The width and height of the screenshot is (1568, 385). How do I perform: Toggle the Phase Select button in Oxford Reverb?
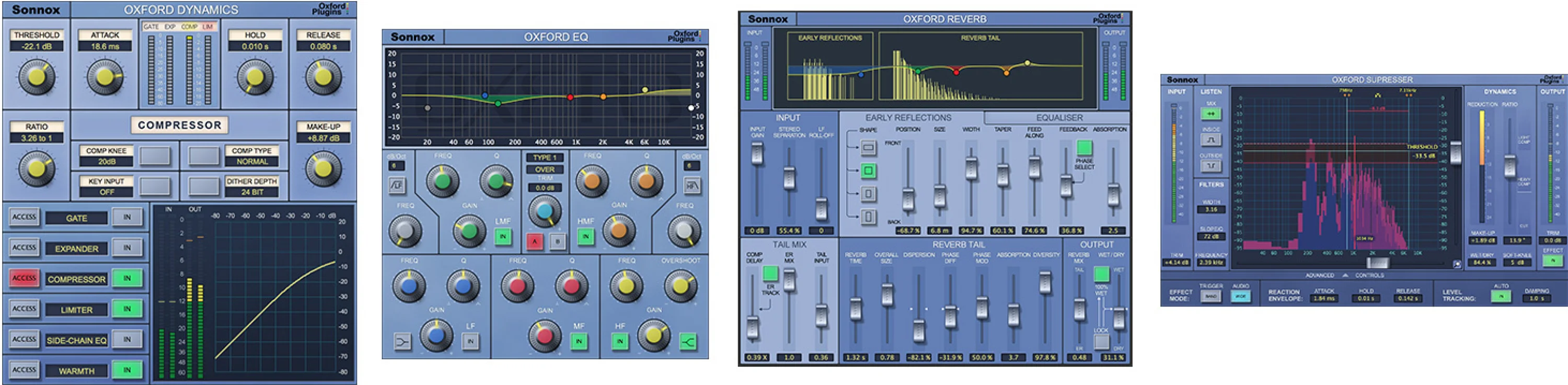(1084, 148)
